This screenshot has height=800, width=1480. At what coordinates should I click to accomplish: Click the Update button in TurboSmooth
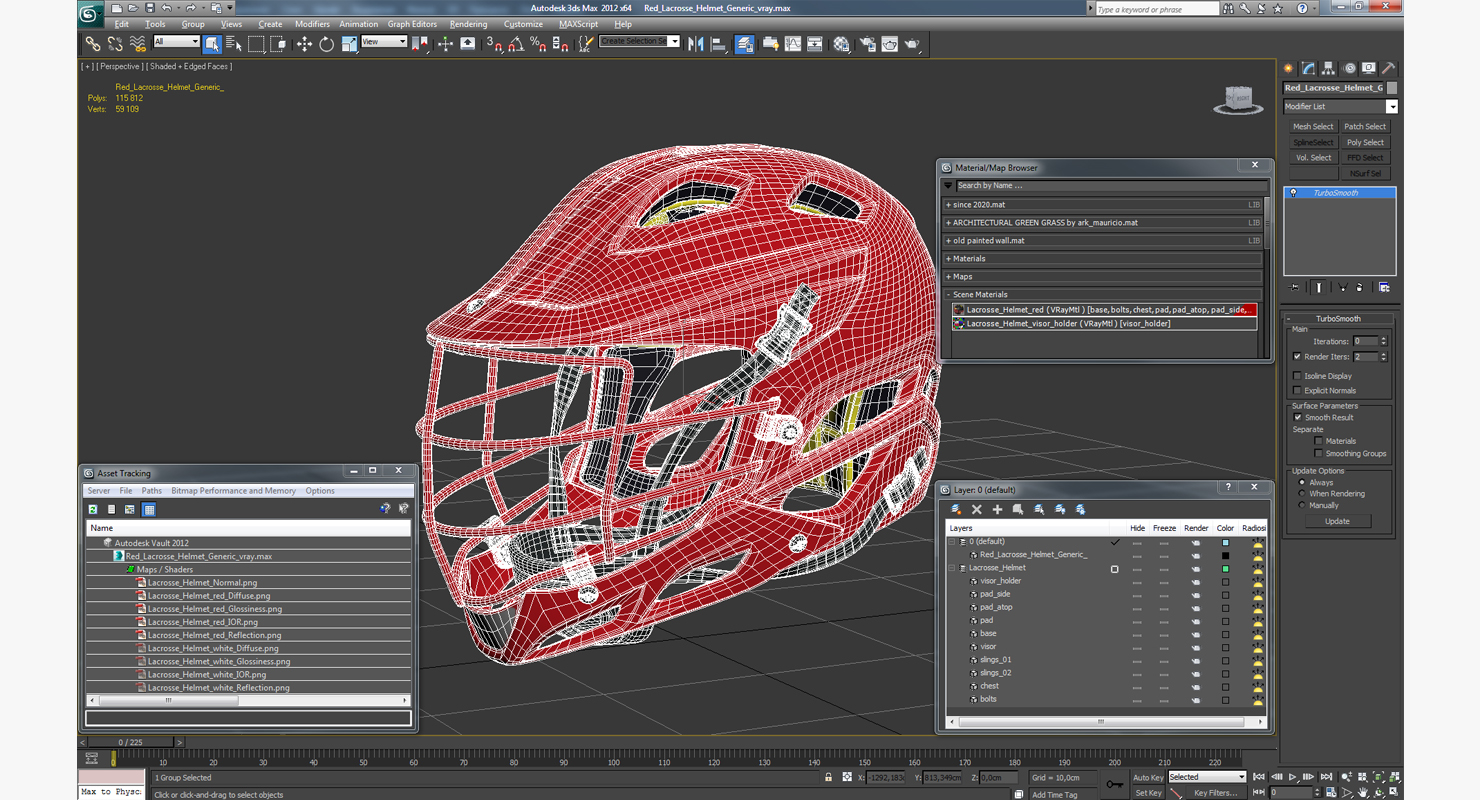tap(1337, 521)
